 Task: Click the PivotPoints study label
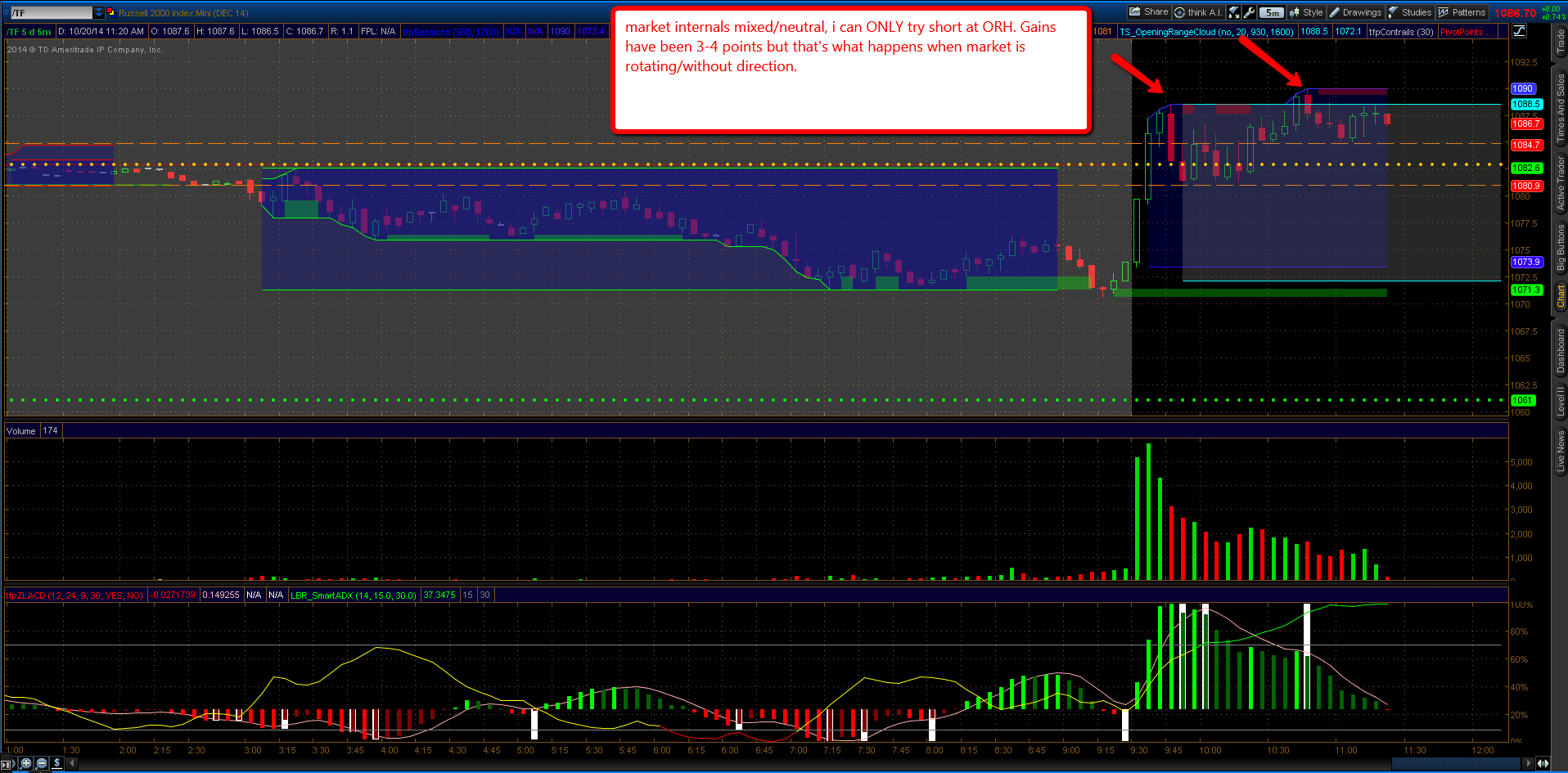click(1465, 32)
